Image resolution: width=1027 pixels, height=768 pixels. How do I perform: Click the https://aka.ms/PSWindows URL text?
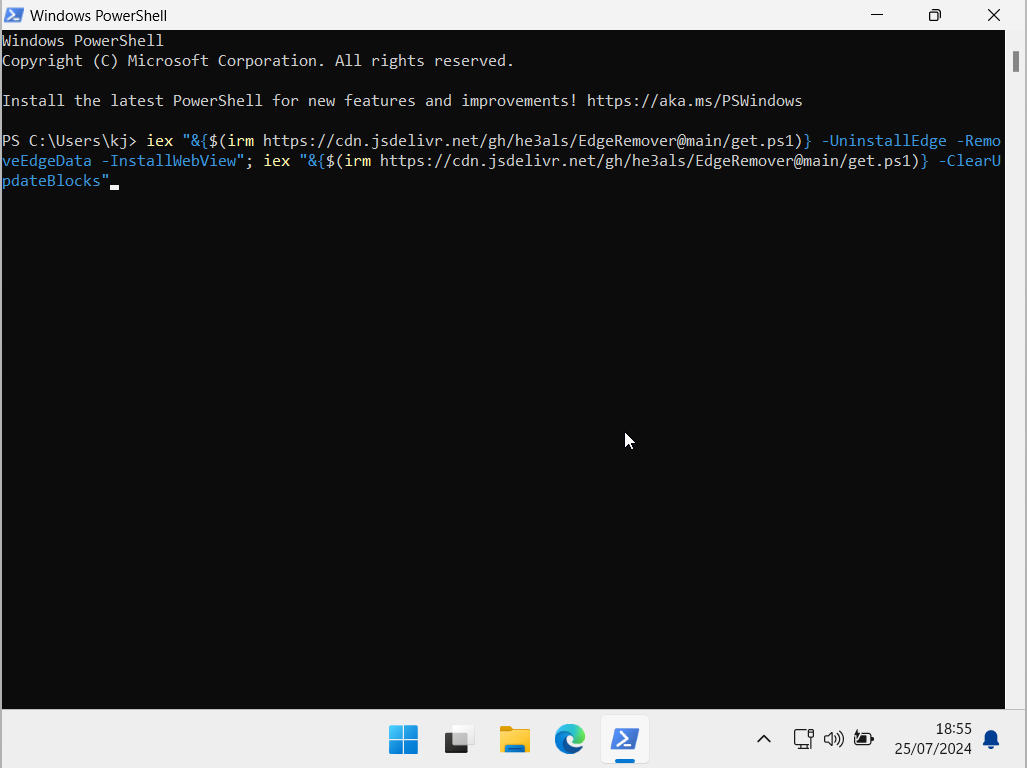(x=694, y=101)
